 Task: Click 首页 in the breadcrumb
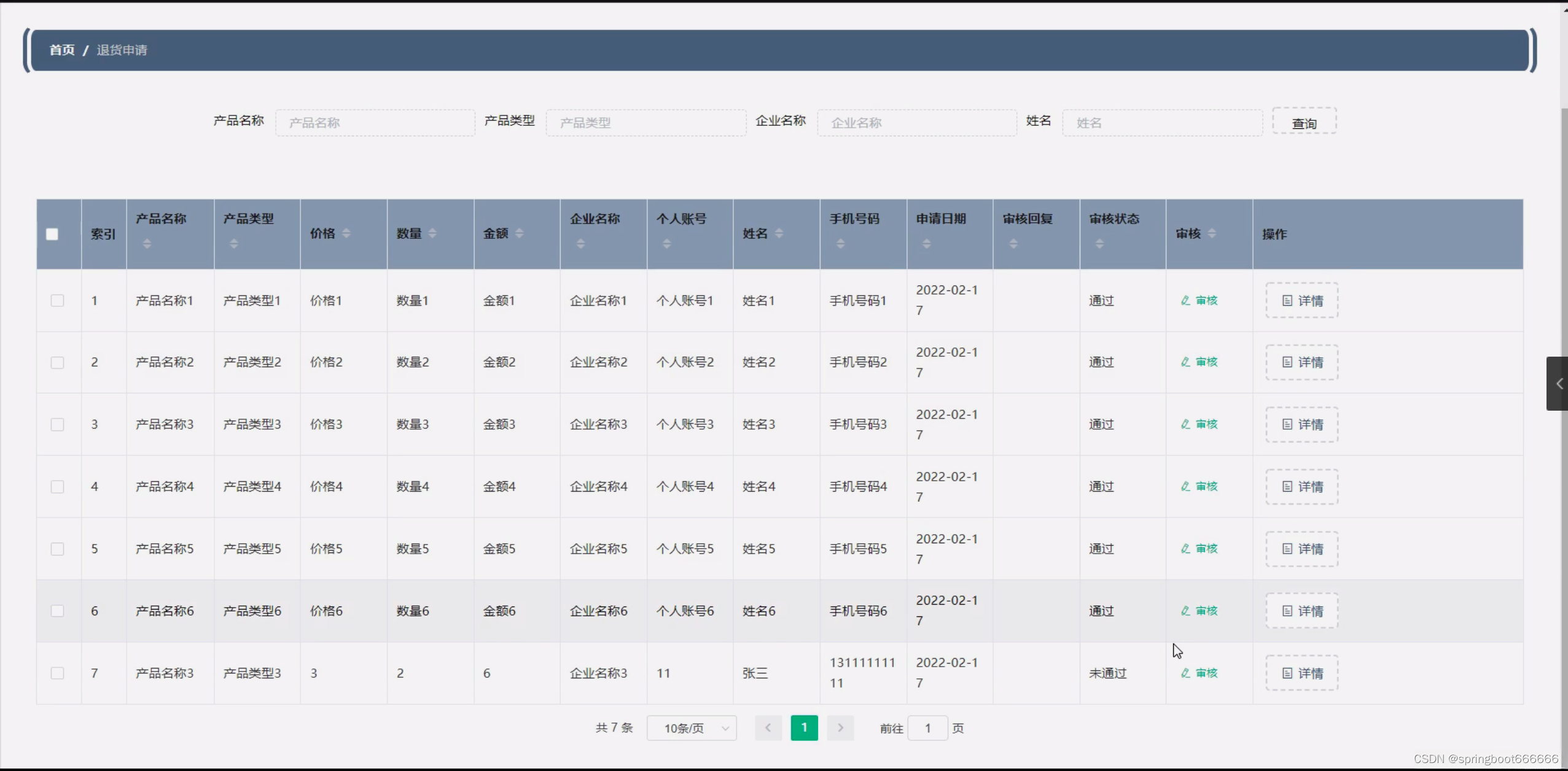(62, 50)
